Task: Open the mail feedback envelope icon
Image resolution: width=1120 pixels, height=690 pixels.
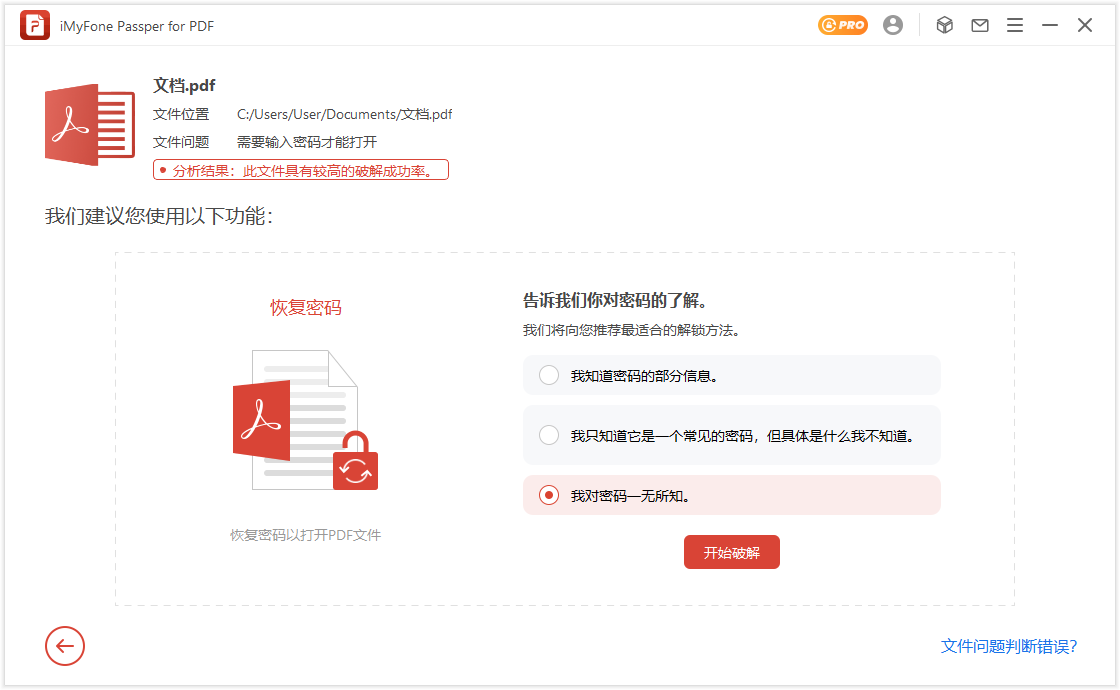Action: pos(980,26)
